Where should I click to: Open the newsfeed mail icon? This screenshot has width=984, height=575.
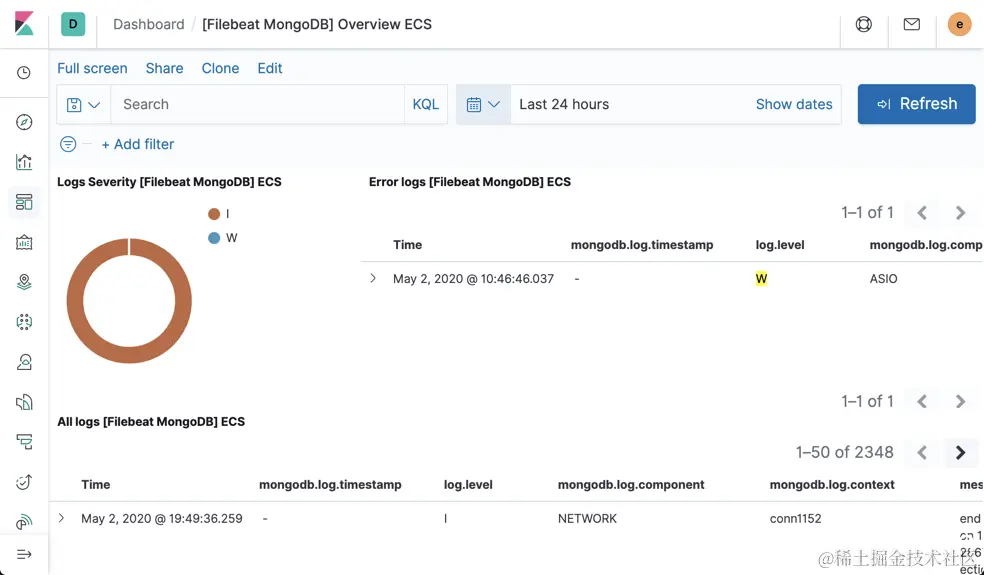point(911,24)
